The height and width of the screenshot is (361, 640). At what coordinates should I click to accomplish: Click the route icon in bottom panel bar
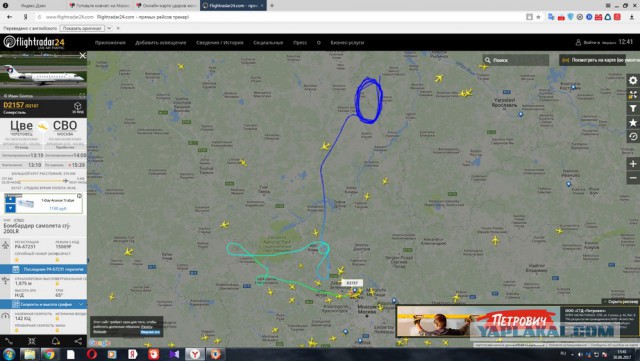9,341
